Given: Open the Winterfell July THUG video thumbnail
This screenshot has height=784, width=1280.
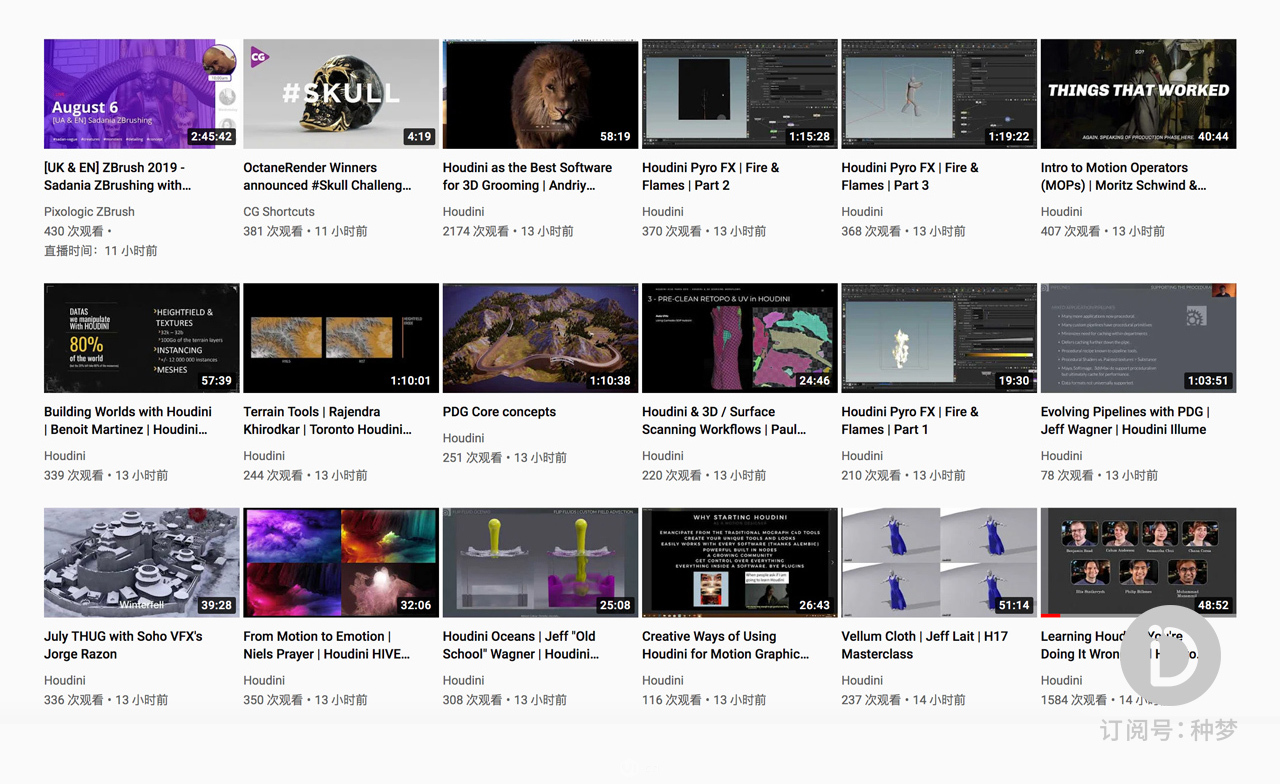Looking at the screenshot, I should coord(141,562).
